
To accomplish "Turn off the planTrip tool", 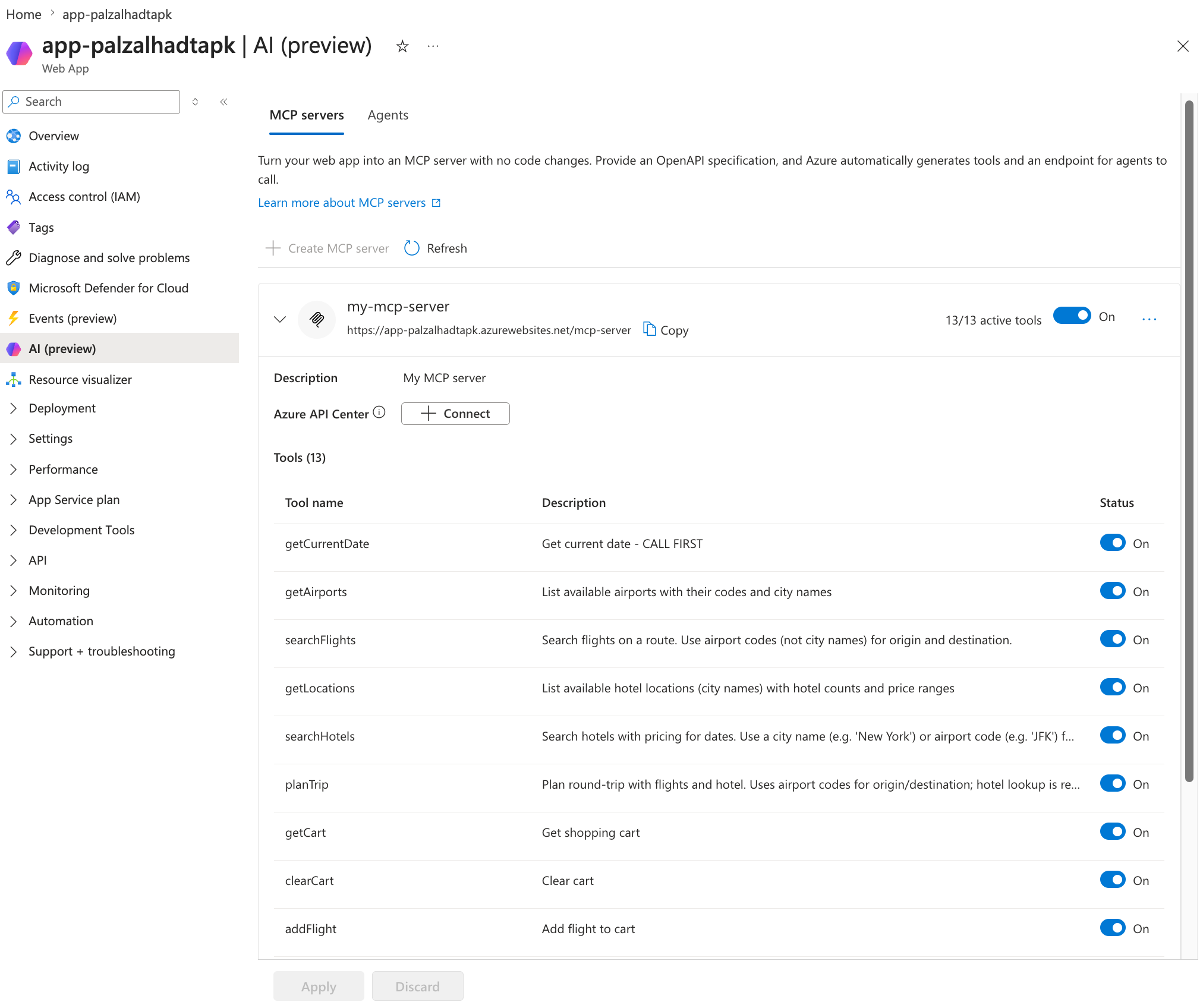I will (x=1113, y=783).
